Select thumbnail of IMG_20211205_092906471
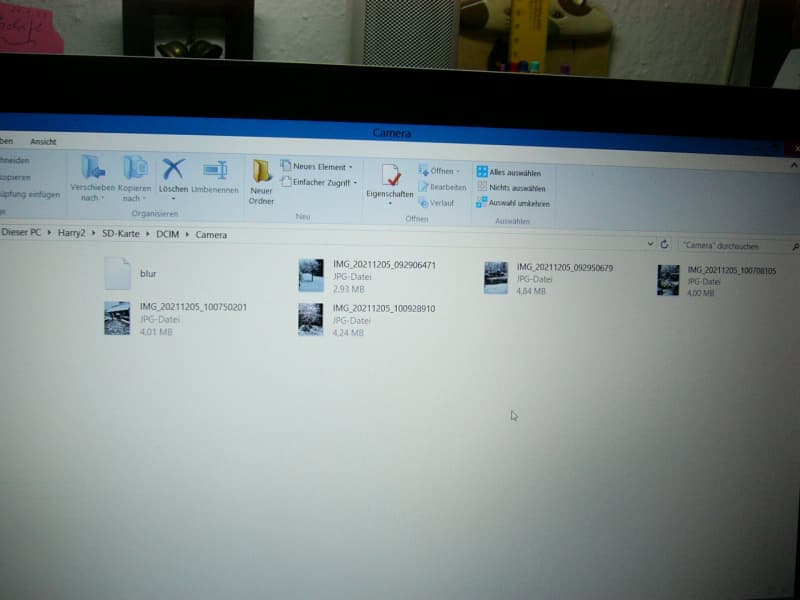 click(311, 276)
